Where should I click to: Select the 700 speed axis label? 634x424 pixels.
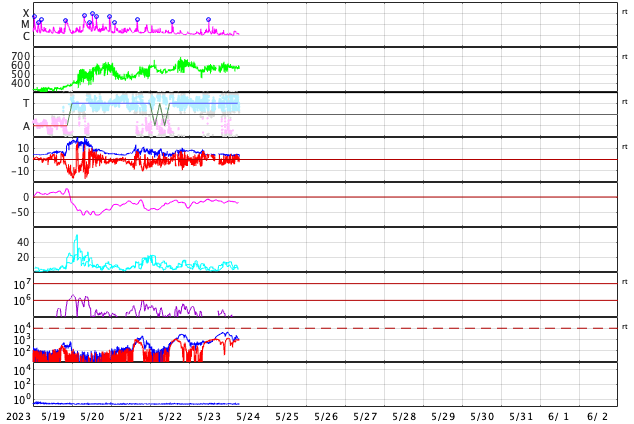pos(21,56)
